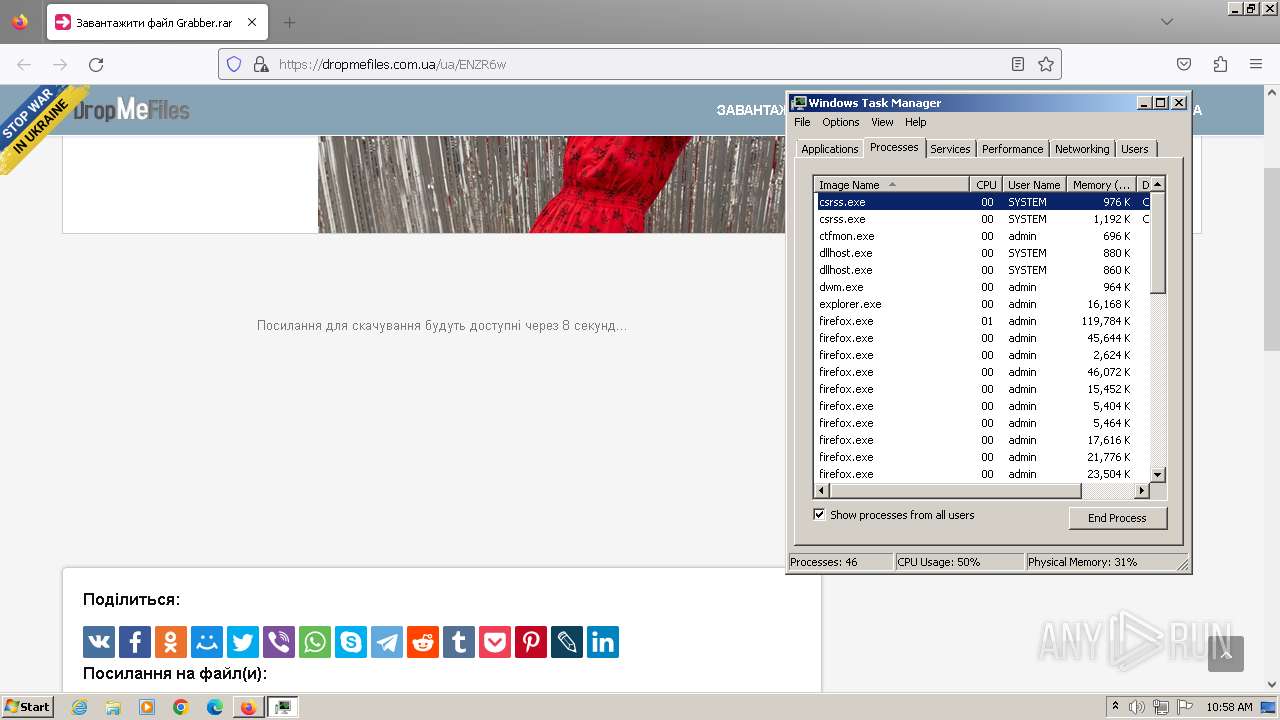Screen dimensions: 1280x720
Task: Open Microsoft Edge from the taskbar
Action: pos(215,707)
